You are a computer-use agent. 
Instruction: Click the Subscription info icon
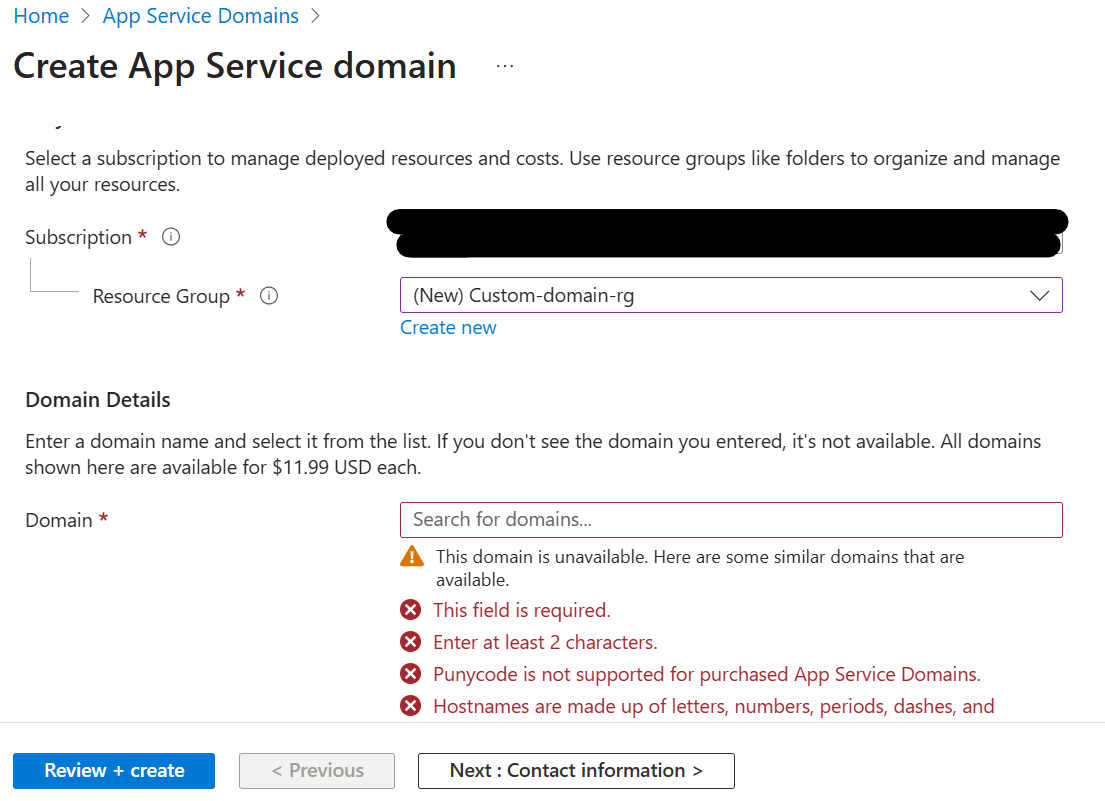[x=171, y=237]
